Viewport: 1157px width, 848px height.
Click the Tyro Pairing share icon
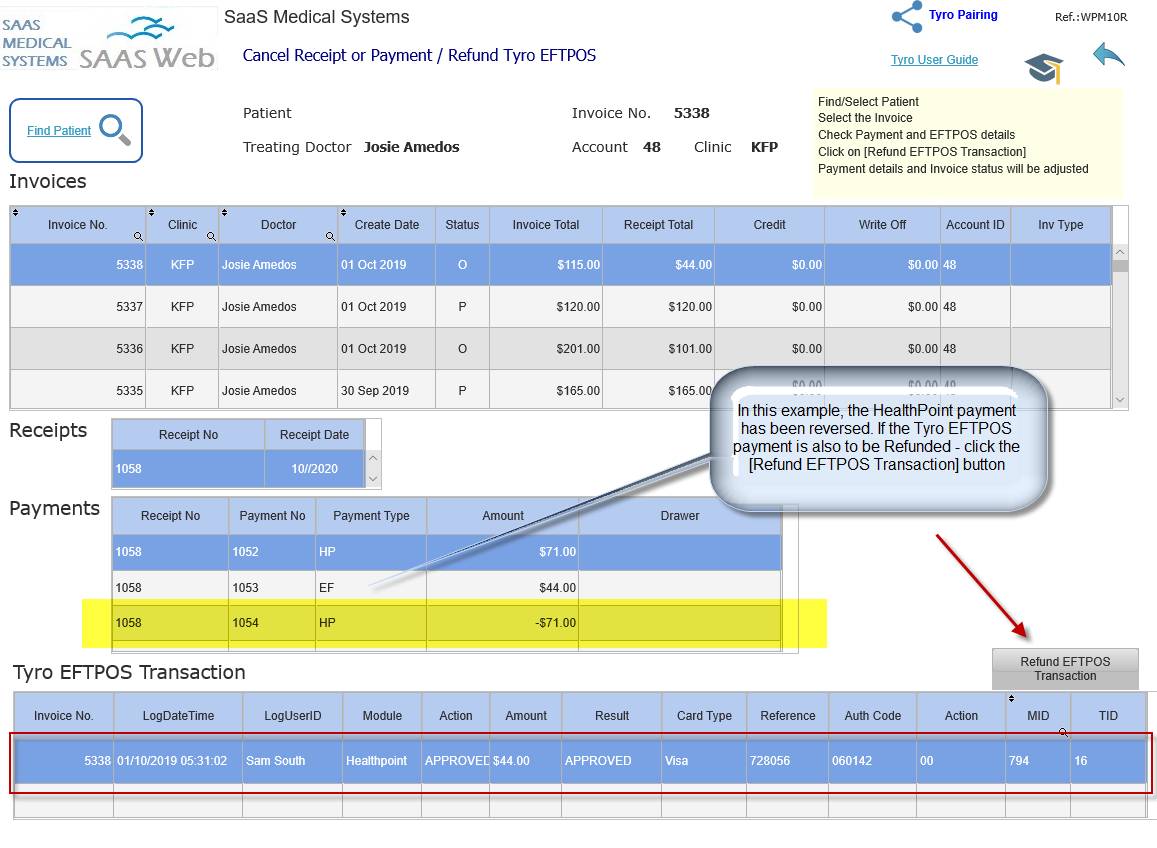(x=907, y=16)
